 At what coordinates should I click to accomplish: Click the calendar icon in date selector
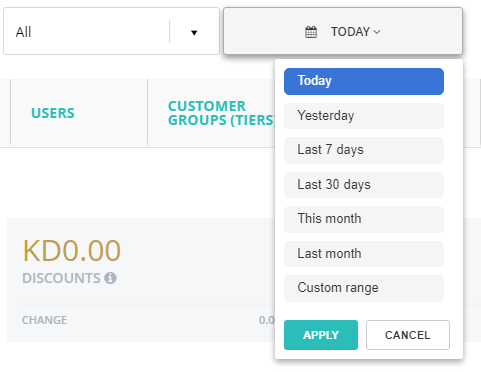311,32
